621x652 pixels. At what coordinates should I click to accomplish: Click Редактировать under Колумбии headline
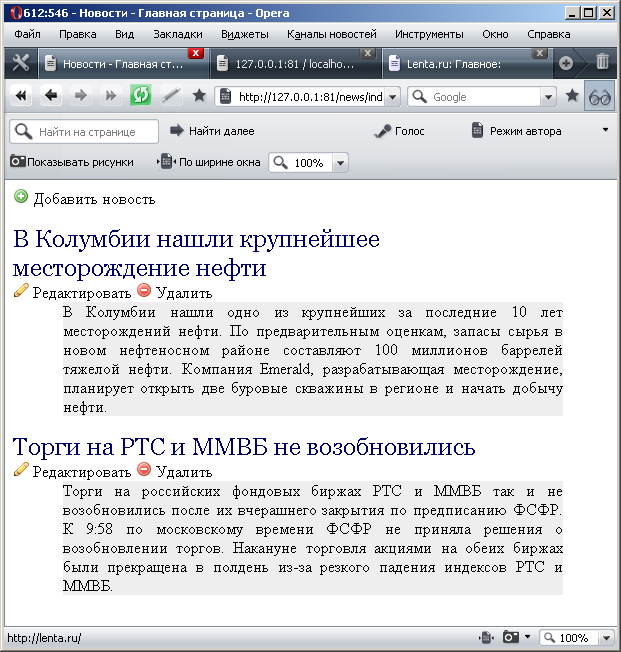point(82,293)
